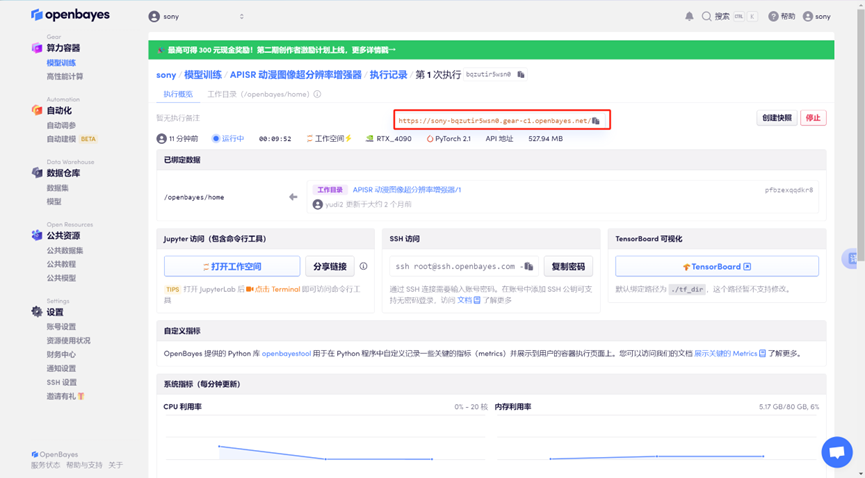Open the chat support bubble
Screen dimensions: 865x478
837,452
